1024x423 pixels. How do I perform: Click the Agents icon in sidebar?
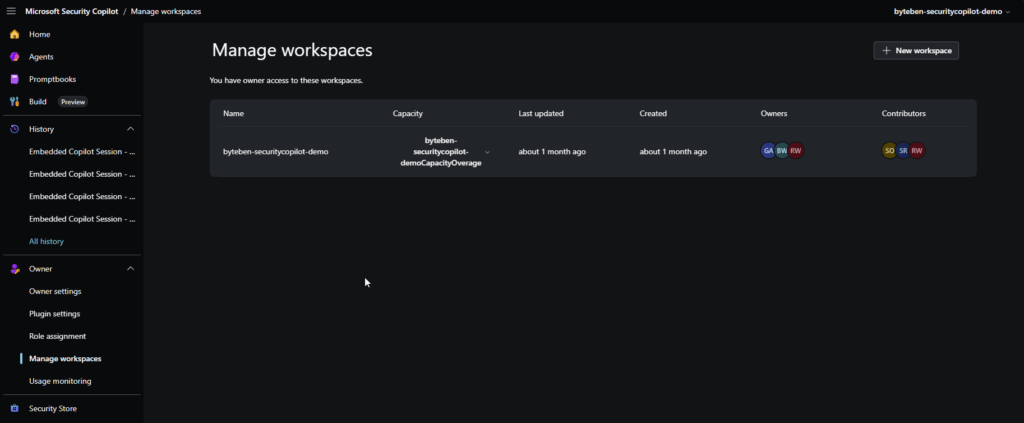(14, 57)
